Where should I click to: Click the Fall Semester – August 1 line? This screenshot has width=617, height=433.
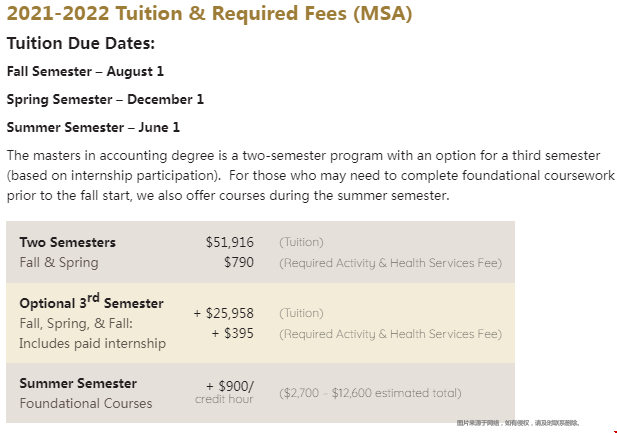pyautogui.click(x=85, y=72)
